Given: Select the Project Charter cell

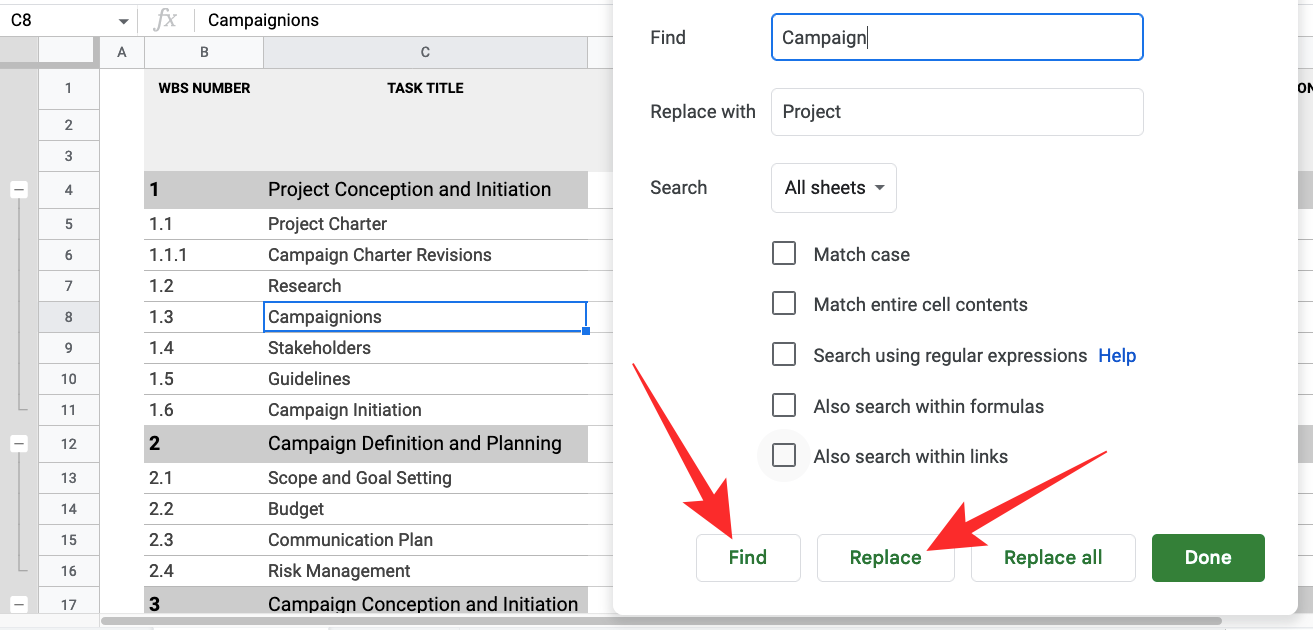Looking at the screenshot, I should click(425, 224).
